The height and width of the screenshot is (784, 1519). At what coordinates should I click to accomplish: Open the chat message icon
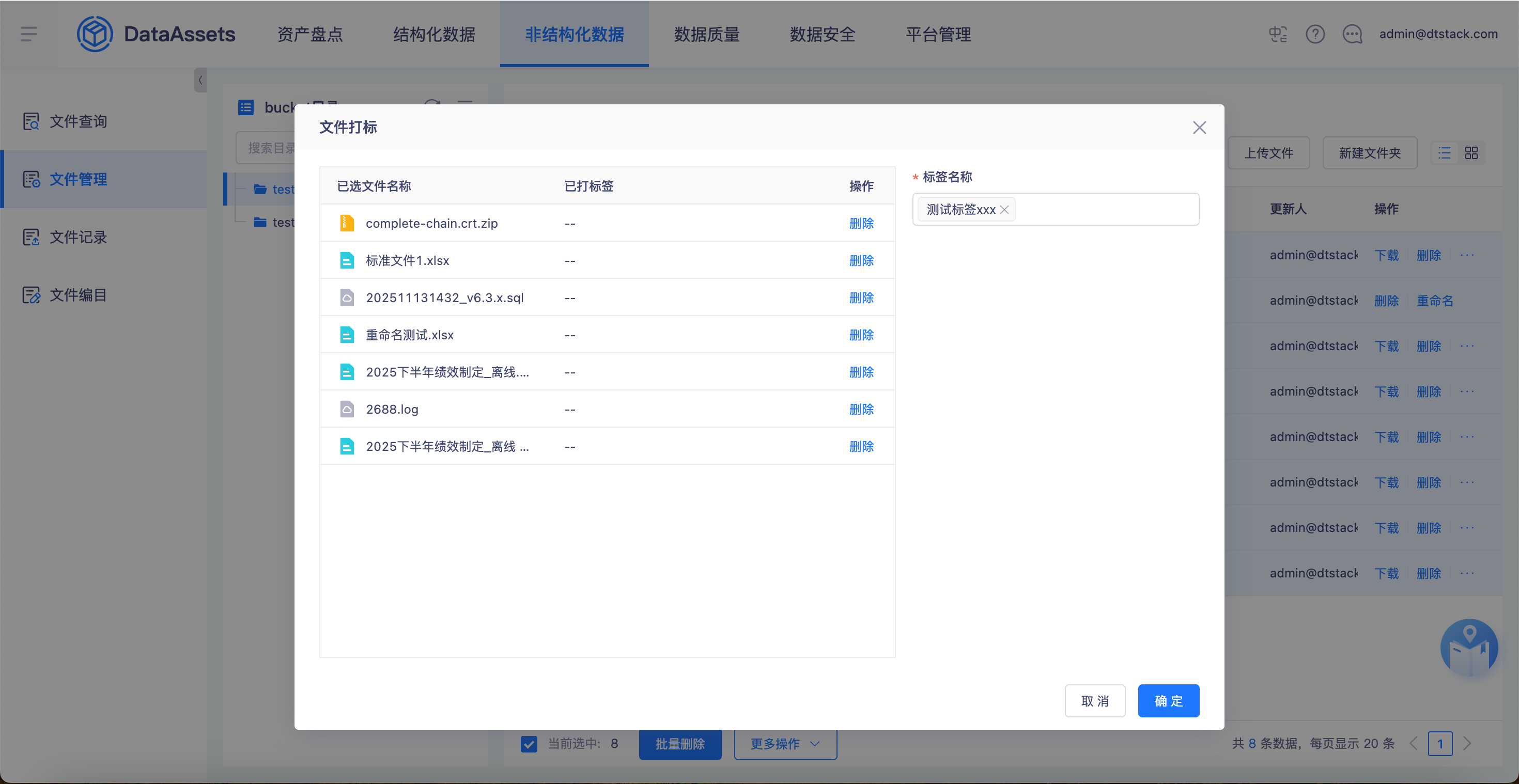point(1352,34)
